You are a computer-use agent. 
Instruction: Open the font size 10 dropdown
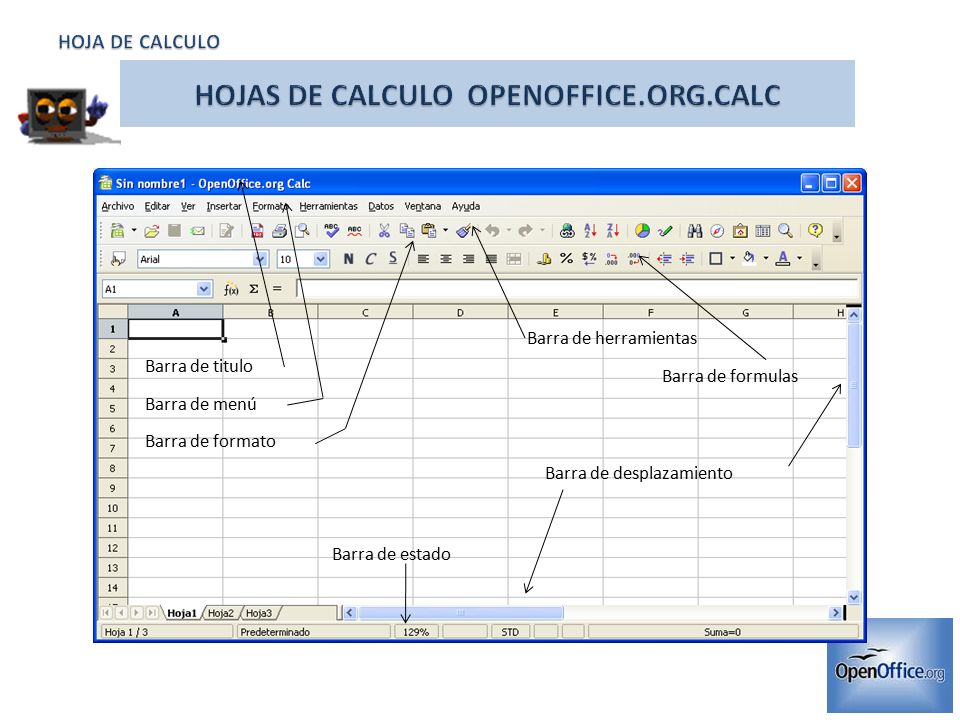click(321, 259)
